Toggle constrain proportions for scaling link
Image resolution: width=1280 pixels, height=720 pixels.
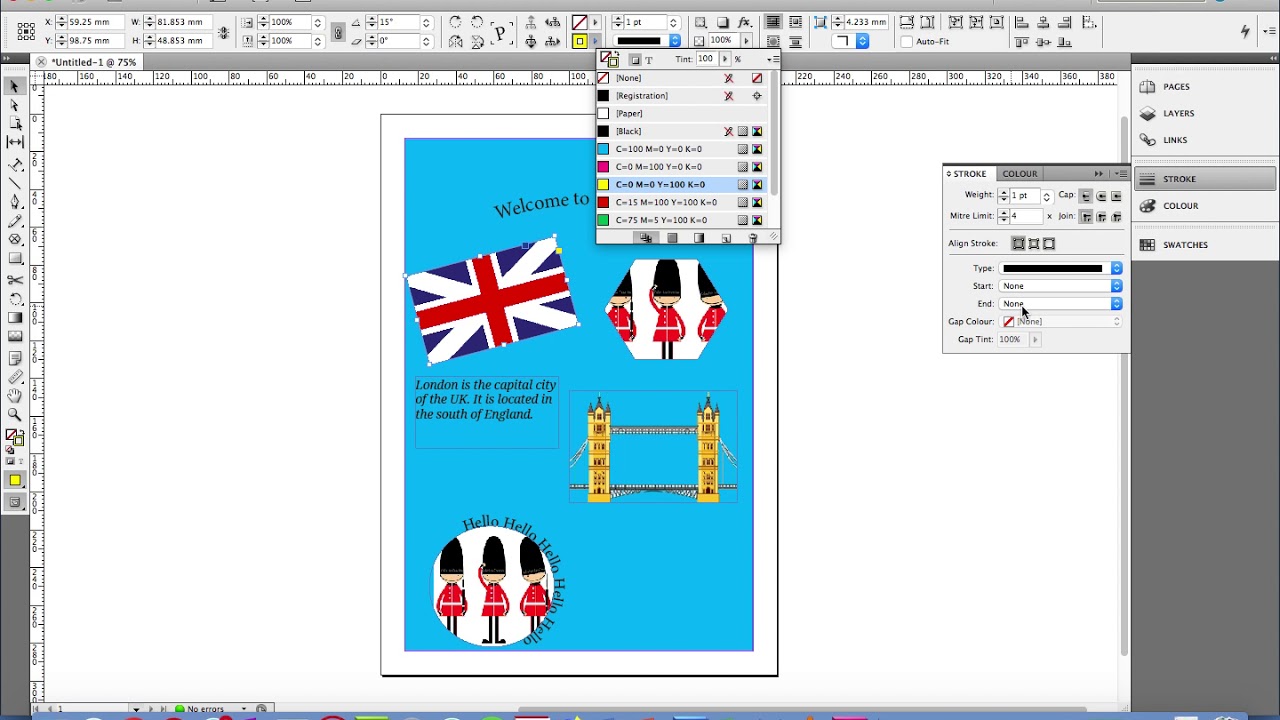[339, 32]
